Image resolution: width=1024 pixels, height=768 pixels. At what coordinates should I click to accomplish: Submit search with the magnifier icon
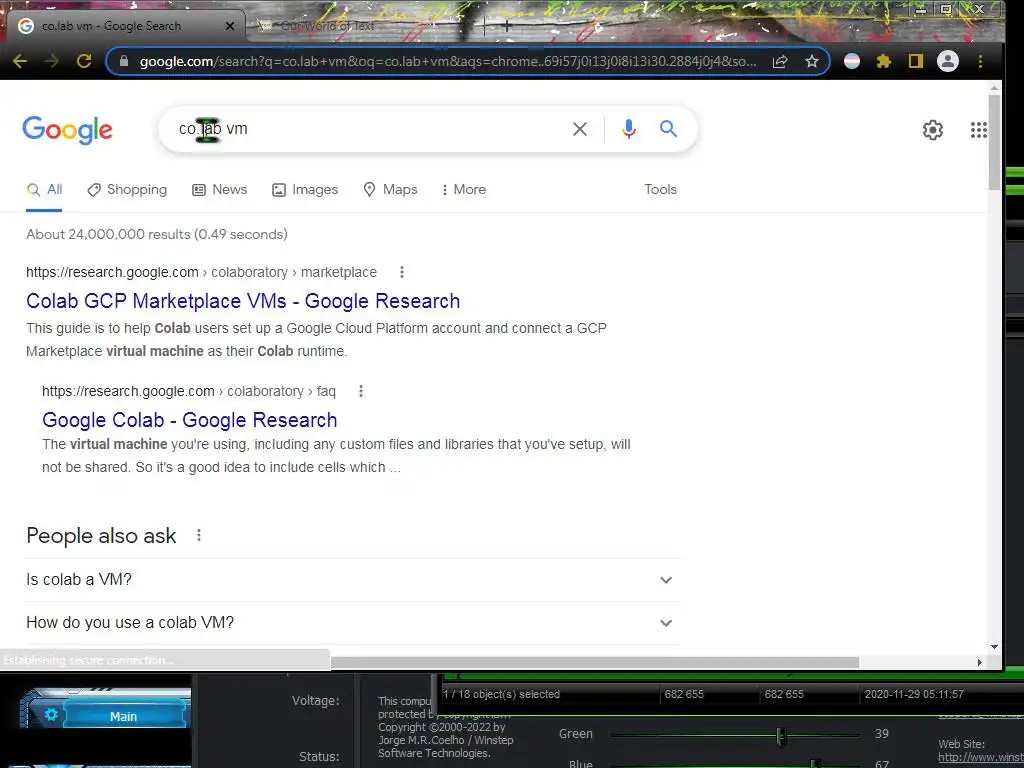click(x=668, y=129)
